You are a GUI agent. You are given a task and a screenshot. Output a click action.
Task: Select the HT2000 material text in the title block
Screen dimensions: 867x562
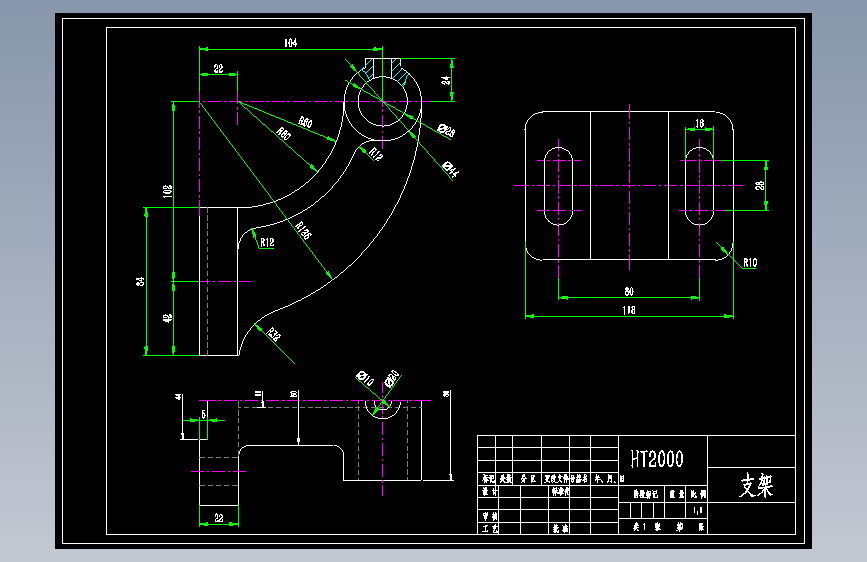click(657, 459)
